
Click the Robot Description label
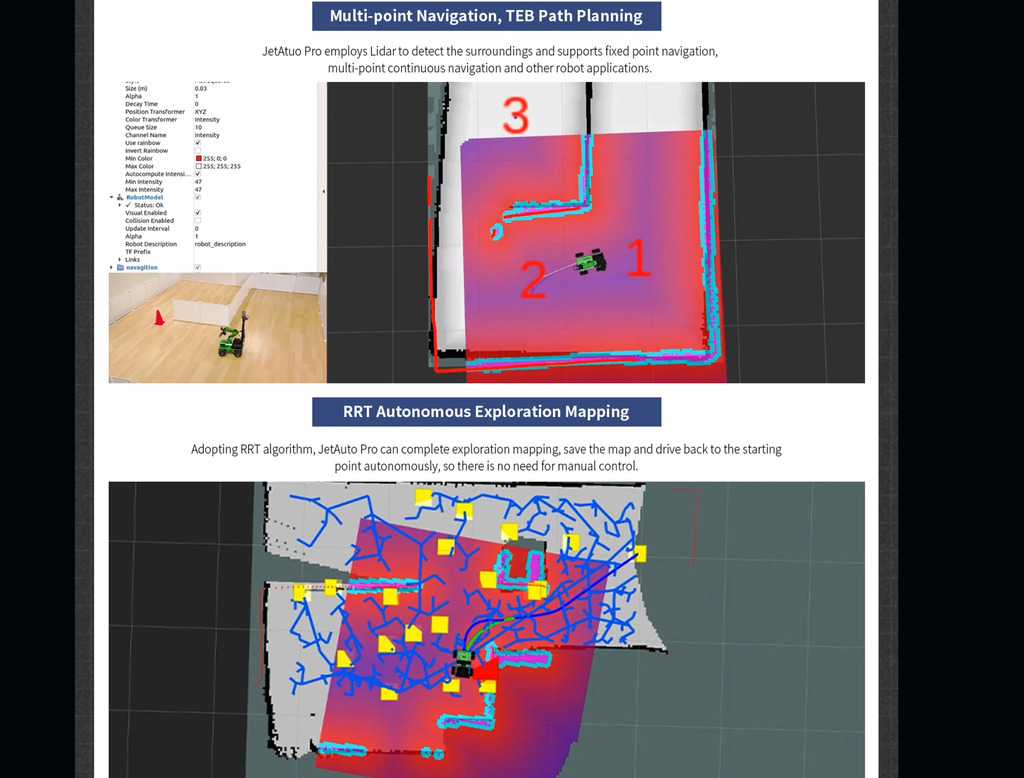[151, 244]
